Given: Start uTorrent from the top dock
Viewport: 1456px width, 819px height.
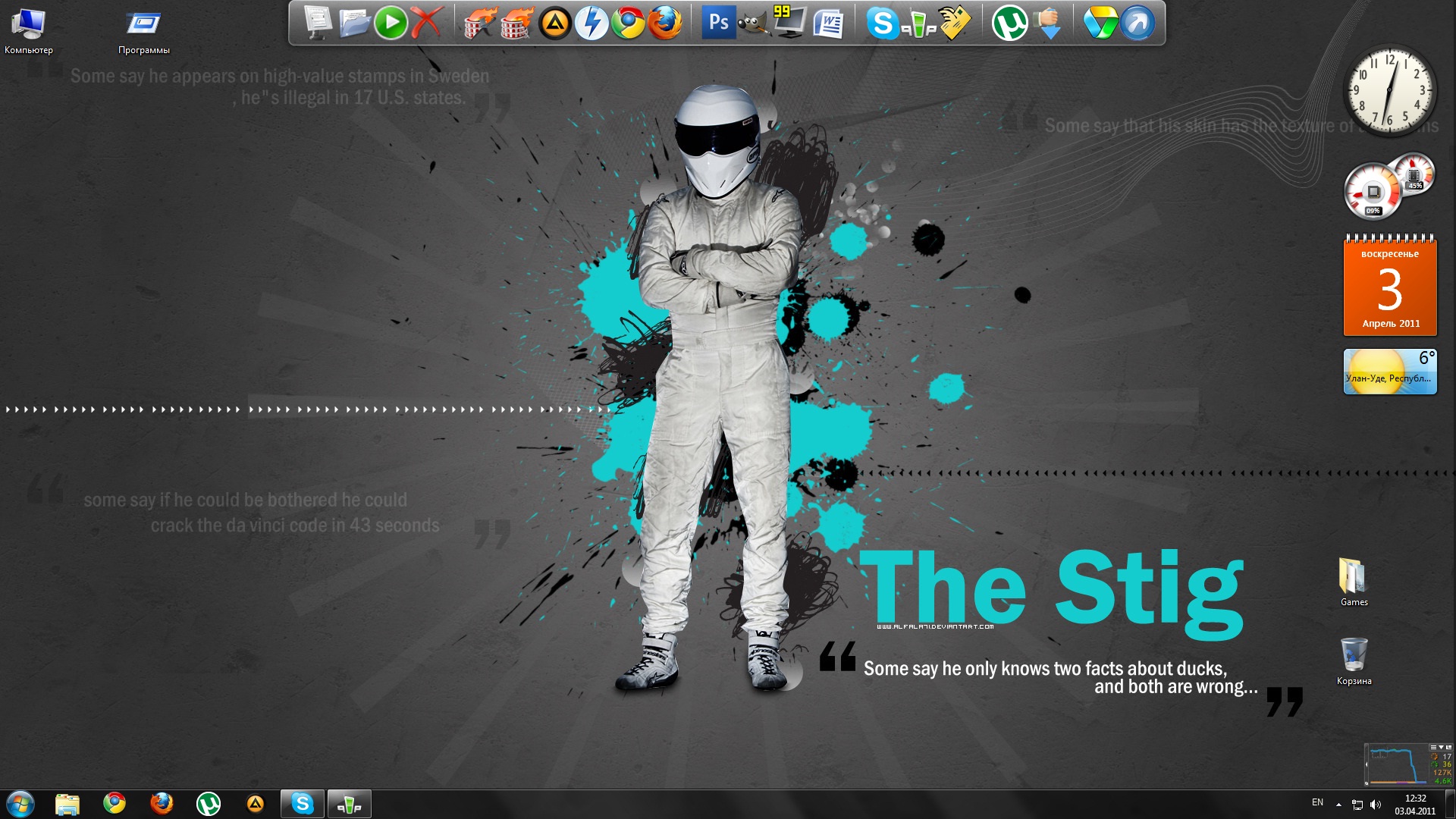Looking at the screenshot, I should click(1009, 23).
